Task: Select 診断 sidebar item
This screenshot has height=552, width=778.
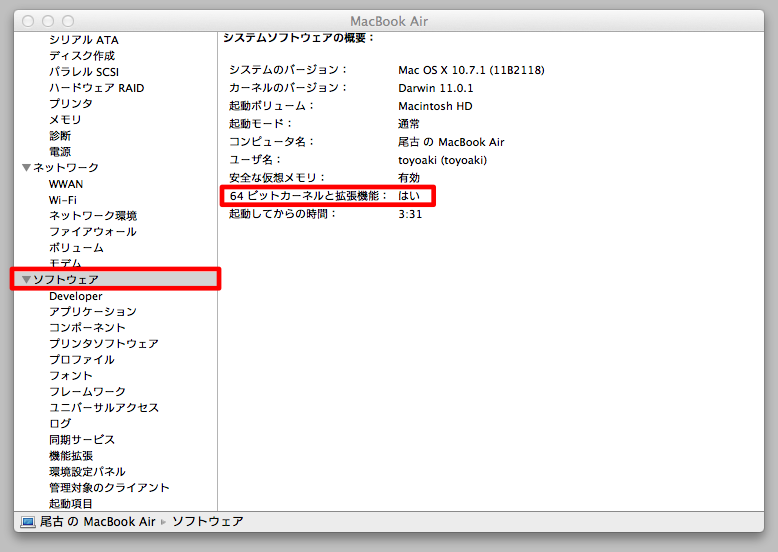Action: point(60,135)
